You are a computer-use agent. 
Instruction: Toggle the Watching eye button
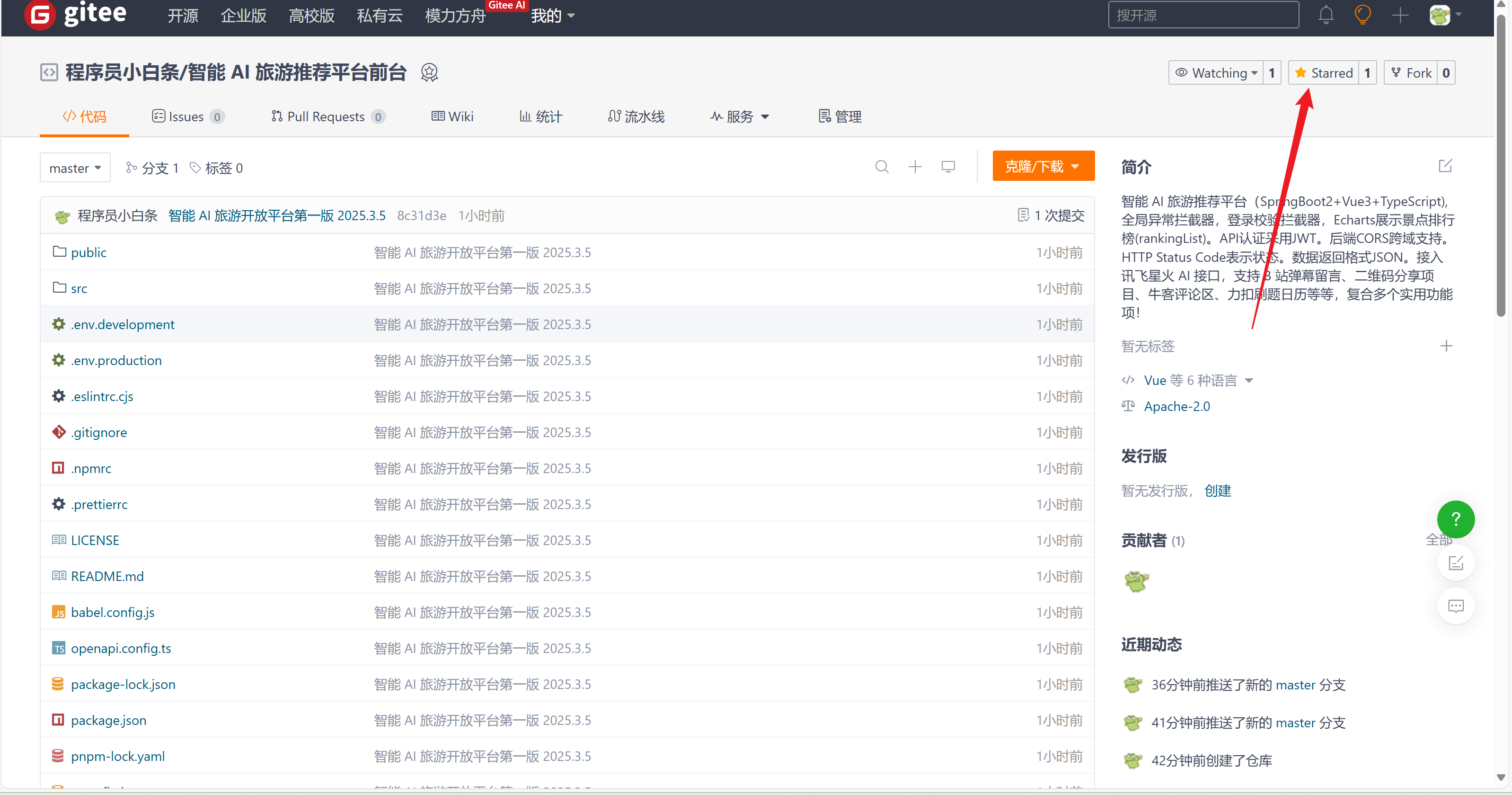pyautogui.click(x=1216, y=73)
